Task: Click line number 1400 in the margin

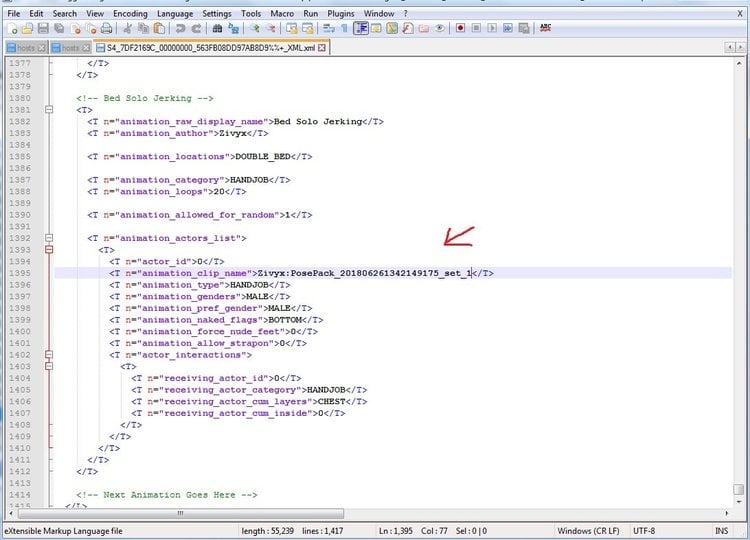Action: click(x=20, y=331)
